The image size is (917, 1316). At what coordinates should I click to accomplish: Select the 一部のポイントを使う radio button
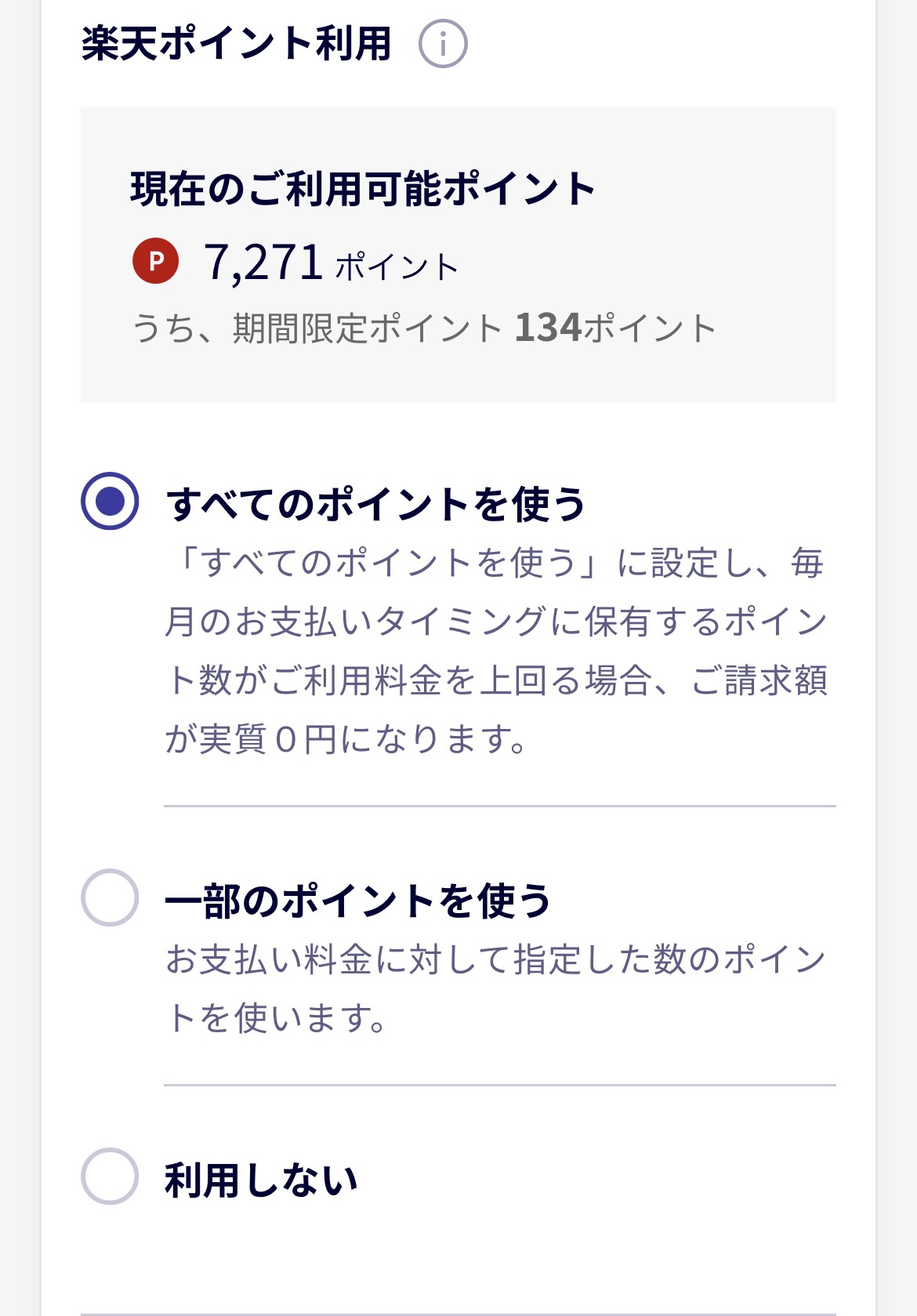pos(110,897)
